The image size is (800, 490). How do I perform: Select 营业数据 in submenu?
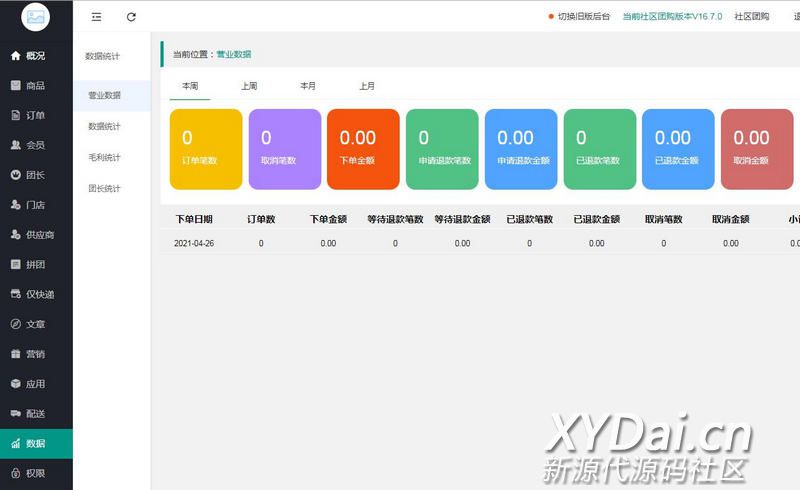112,95
